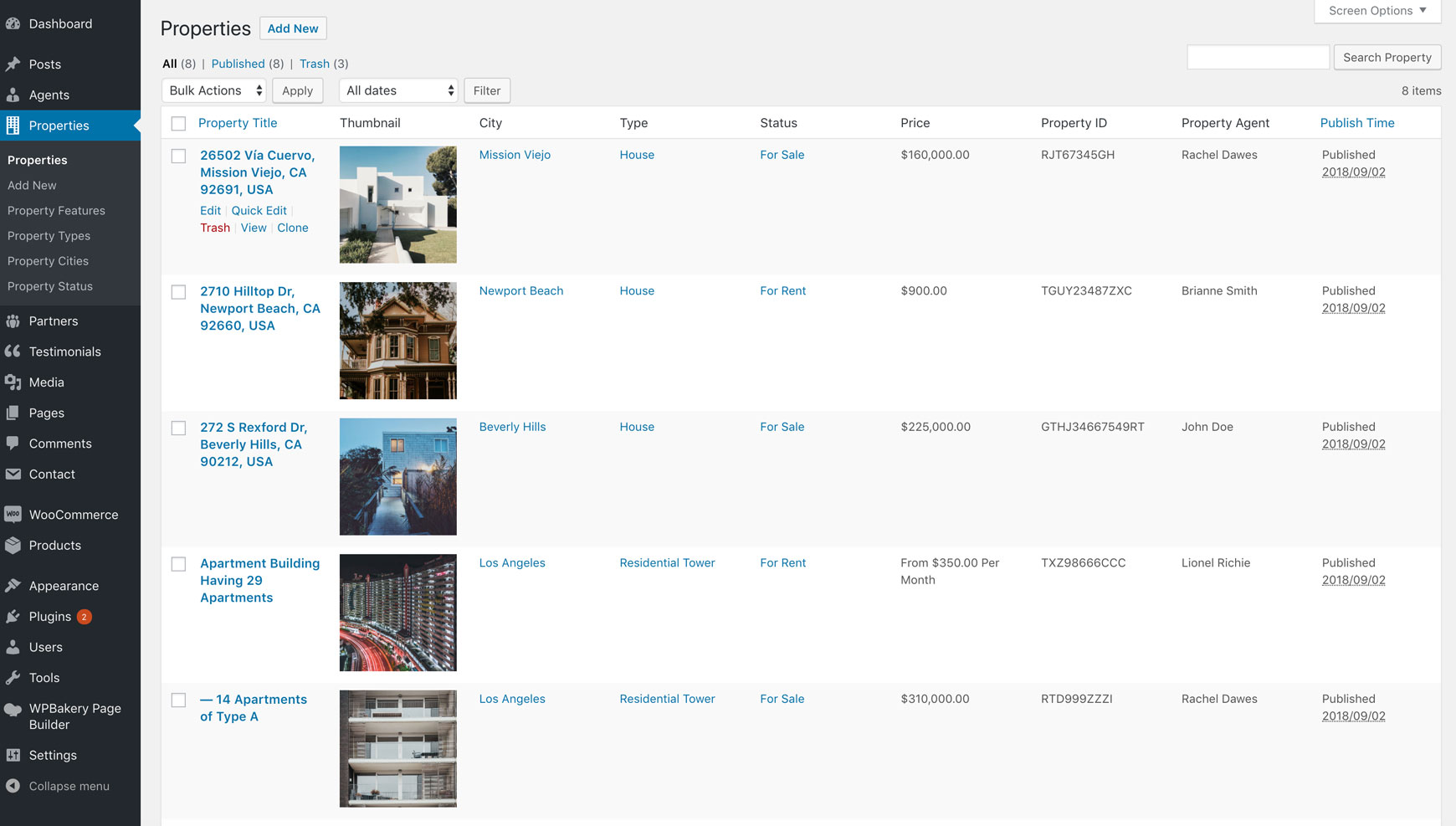This screenshot has height=826, width=1456.
Task: Click the Testimonials quote icon
Action: pos(13,351)
